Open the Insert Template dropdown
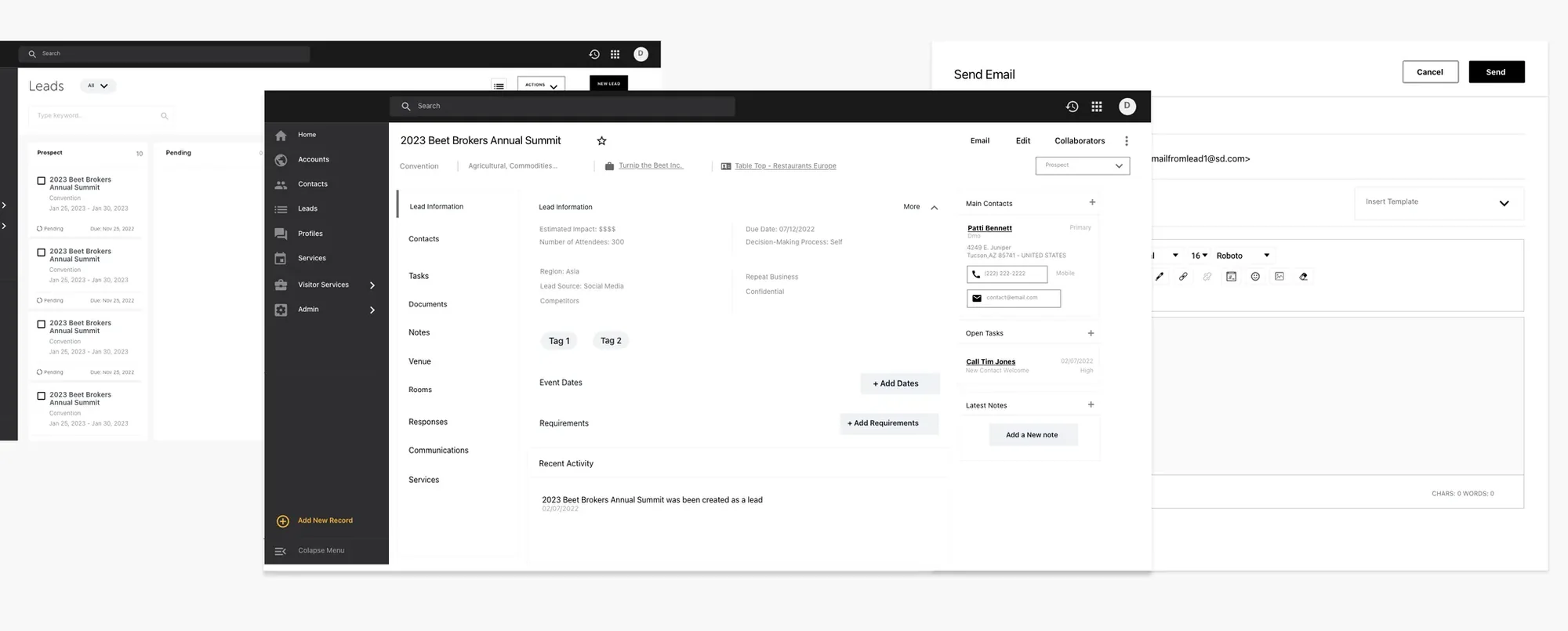 tap(1438, 202)
